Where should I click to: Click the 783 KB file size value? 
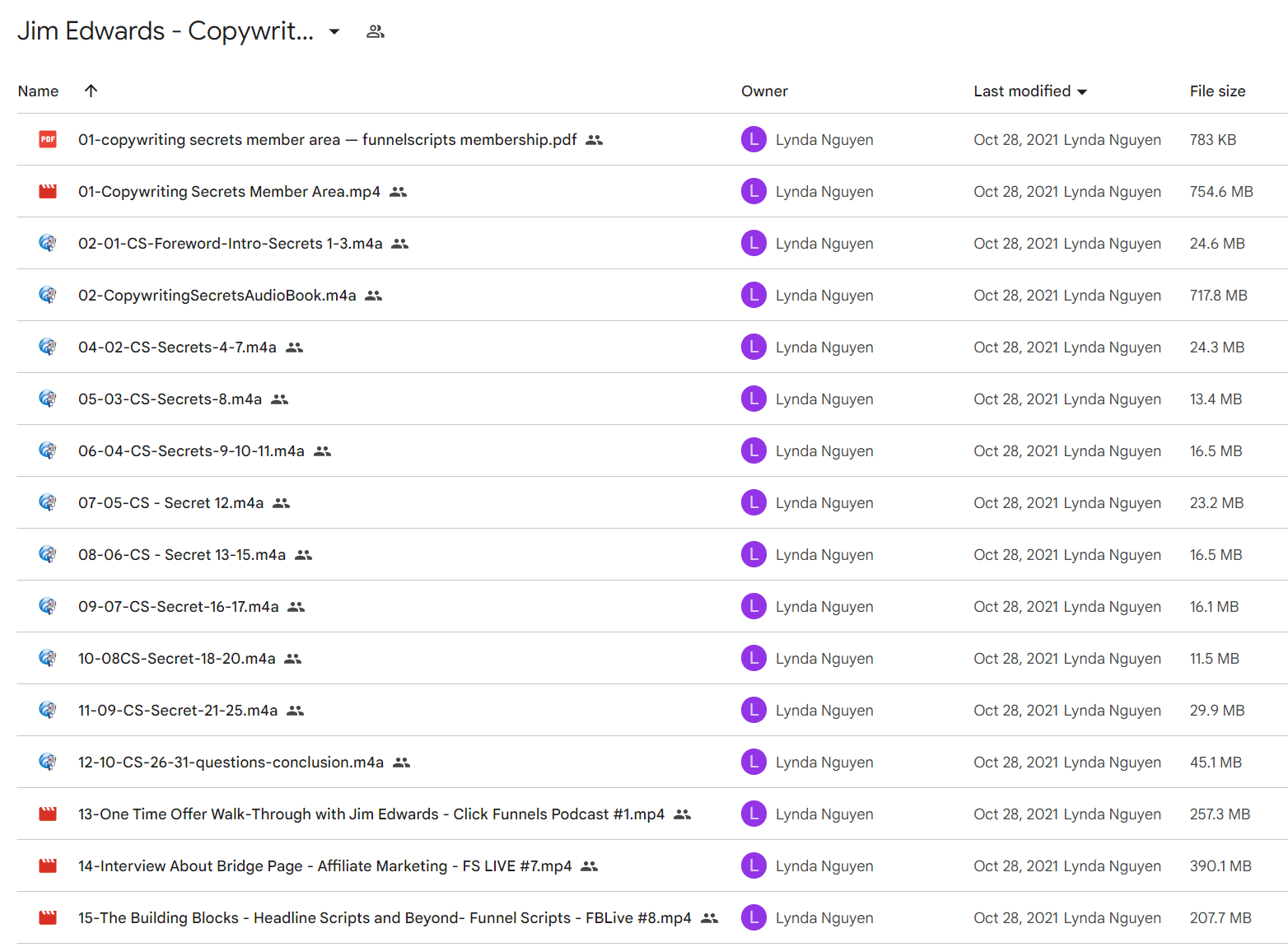tap(1212, 140)
